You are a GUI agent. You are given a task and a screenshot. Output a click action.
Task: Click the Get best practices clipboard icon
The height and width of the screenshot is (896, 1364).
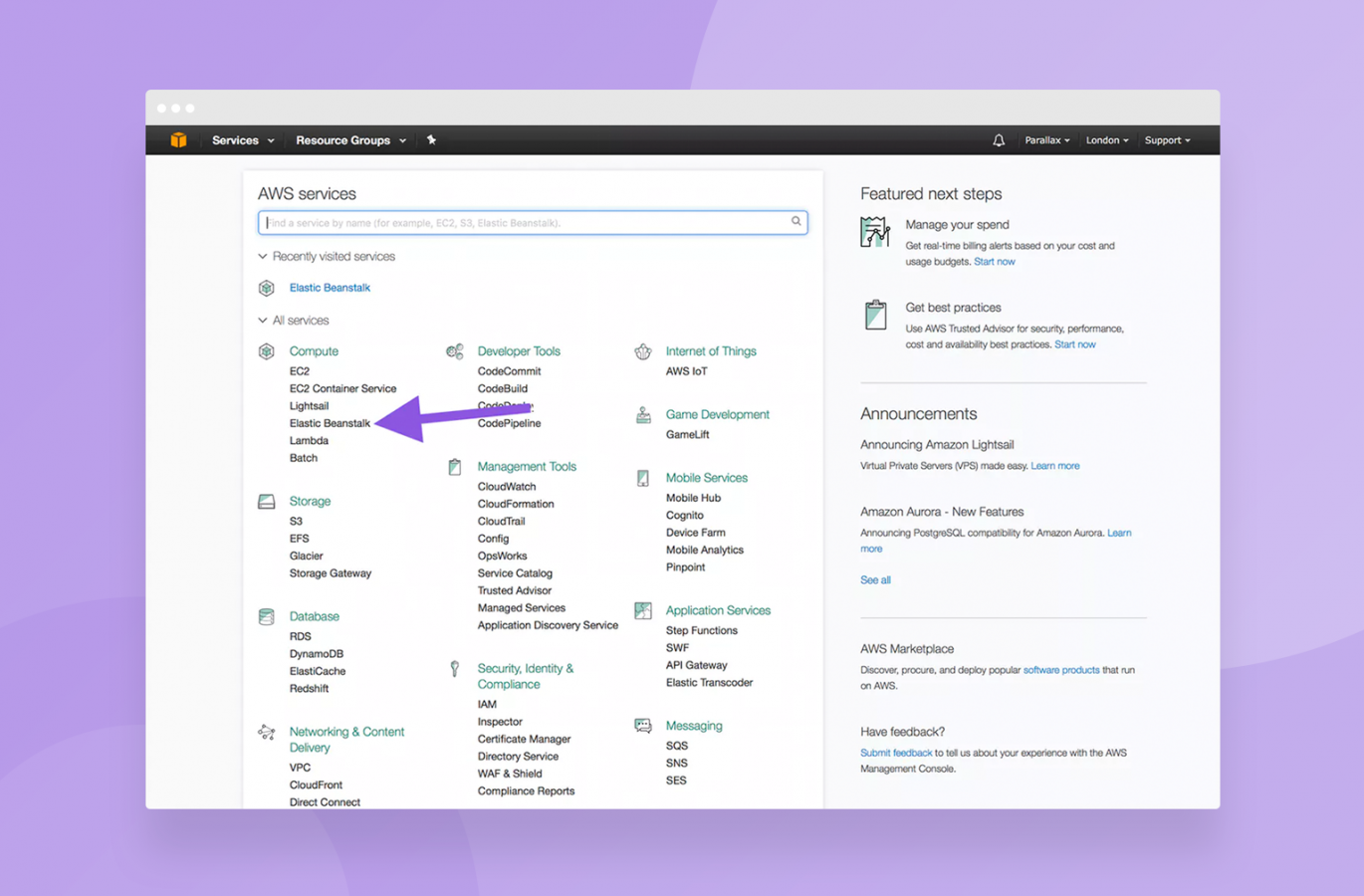[875, 315]
